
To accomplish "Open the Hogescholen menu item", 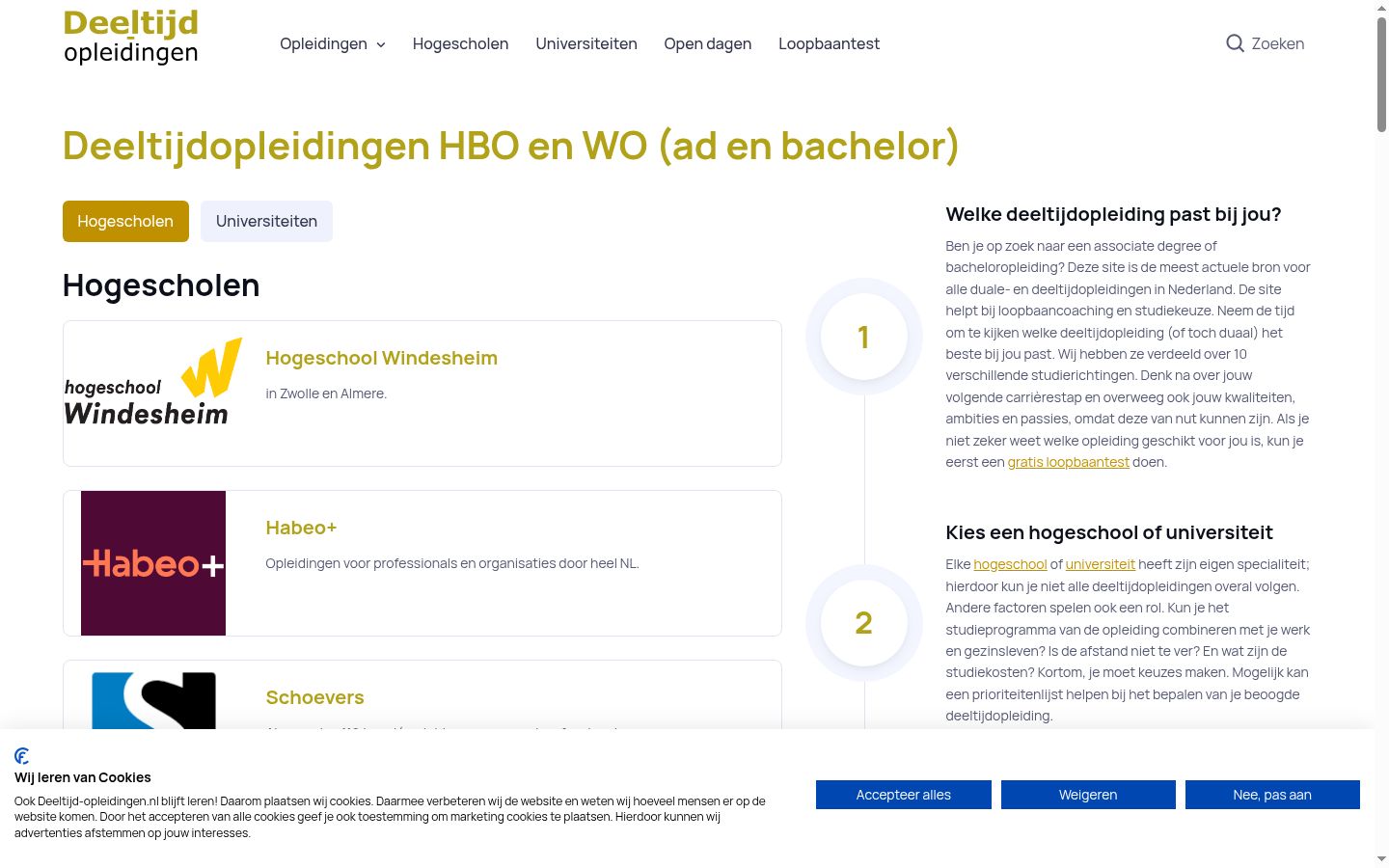I will click(460, 43).
